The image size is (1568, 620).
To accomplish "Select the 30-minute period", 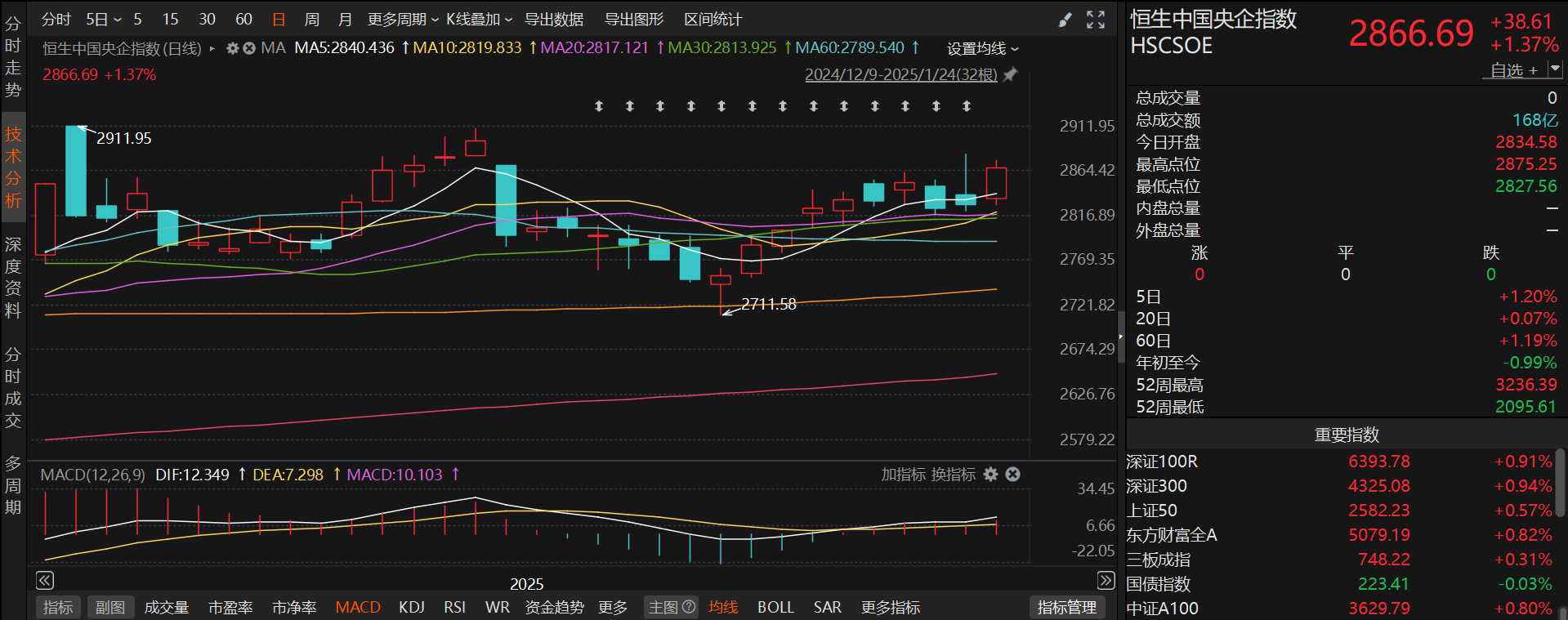I will tap(207, 19).
